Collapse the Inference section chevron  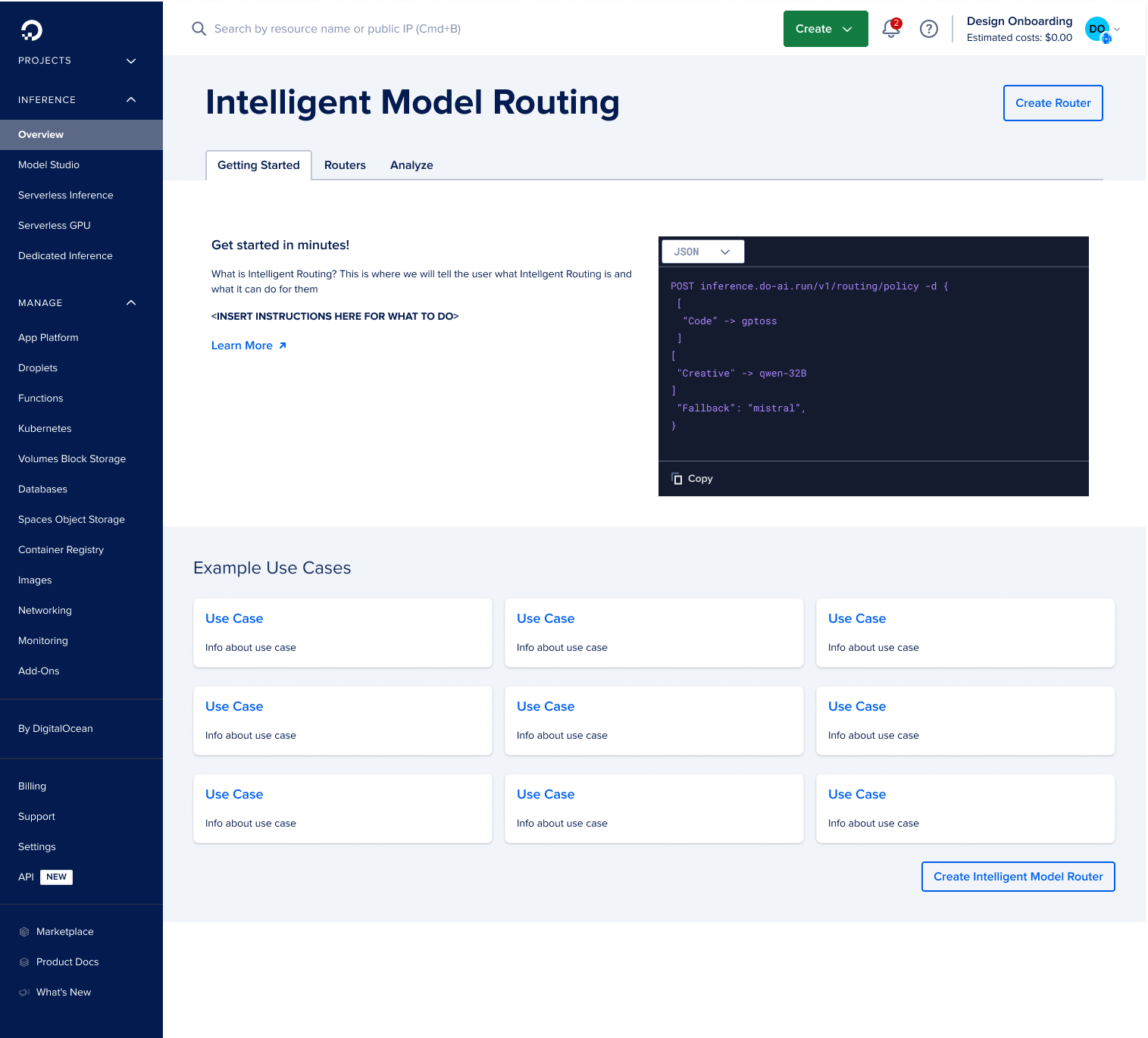click(x=131, y=100)
